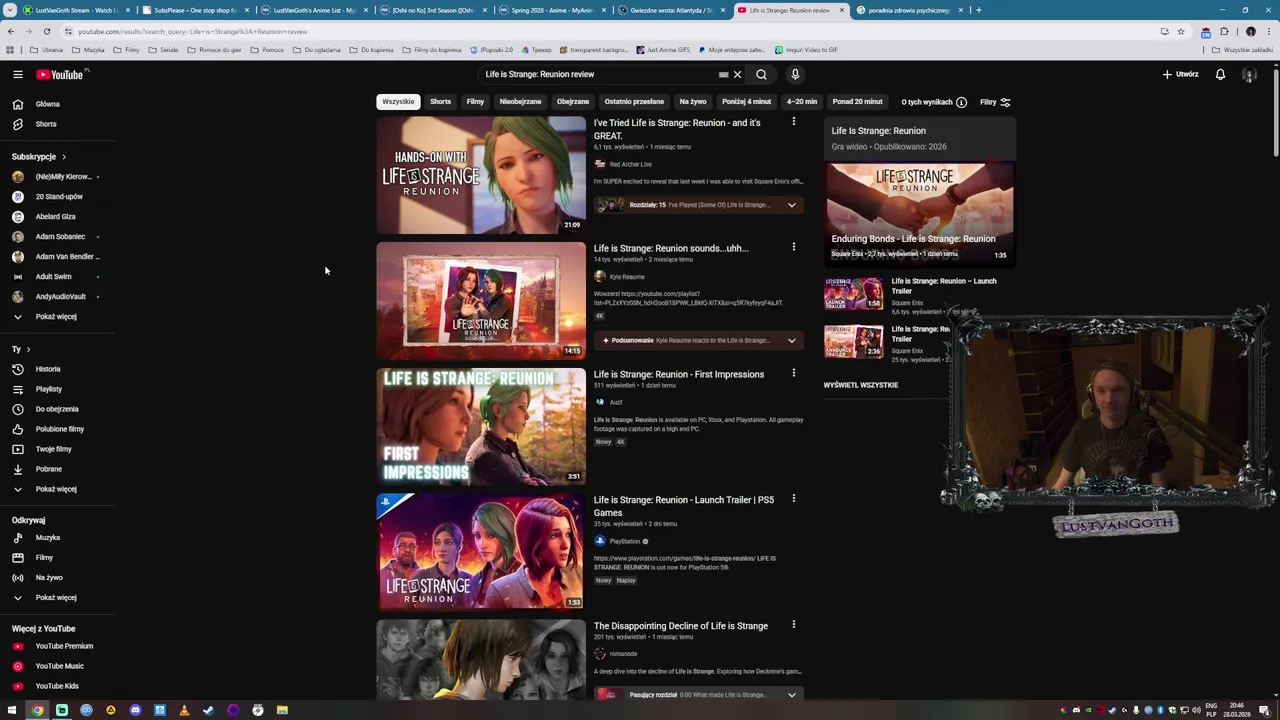Open Launch Trailer PS5 Games thumbnail

click(x=481, y=552)
